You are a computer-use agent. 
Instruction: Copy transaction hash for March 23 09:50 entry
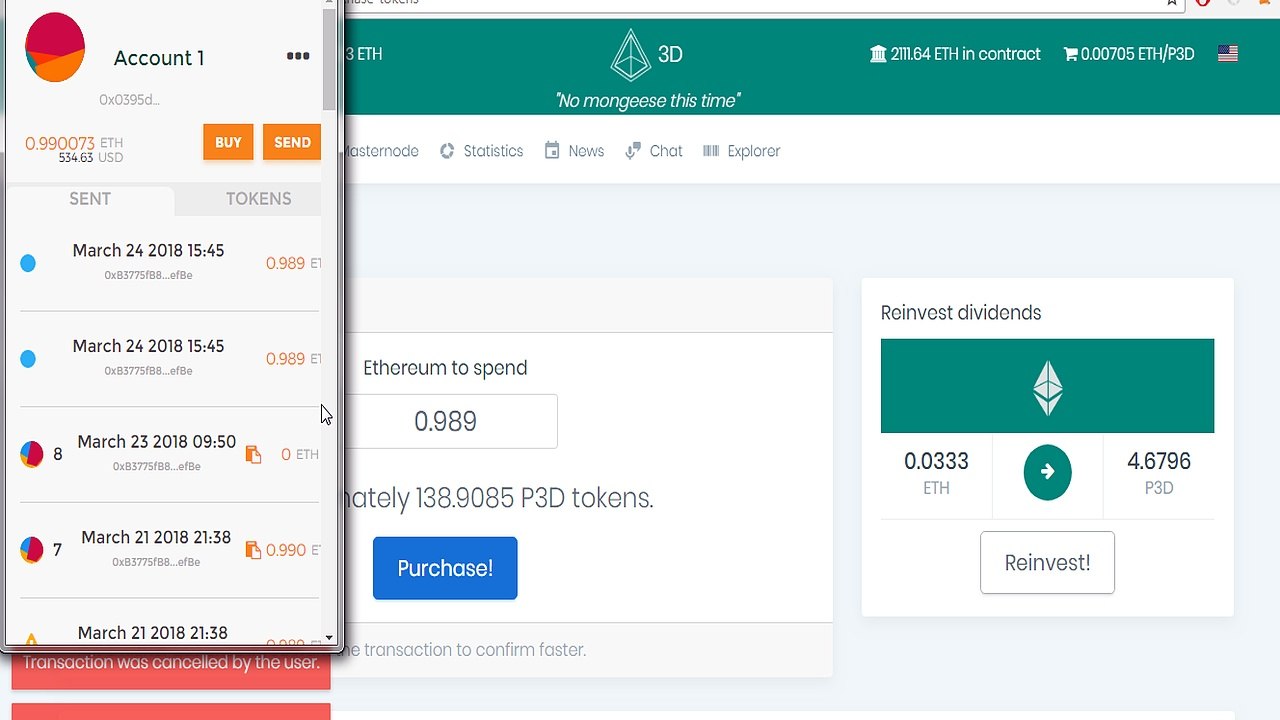[253, 454]
